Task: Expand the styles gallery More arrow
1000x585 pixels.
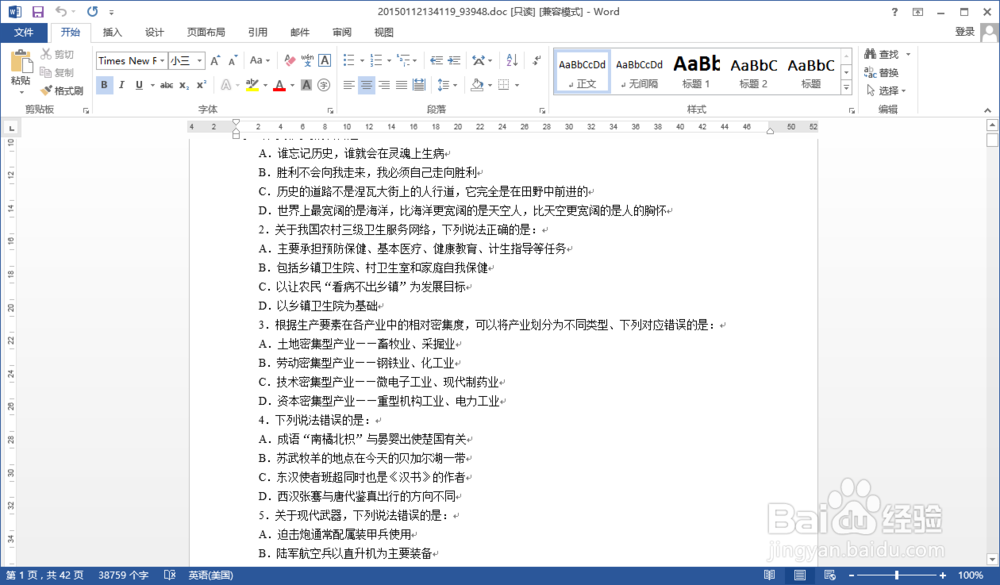Action: coord(846,88)
